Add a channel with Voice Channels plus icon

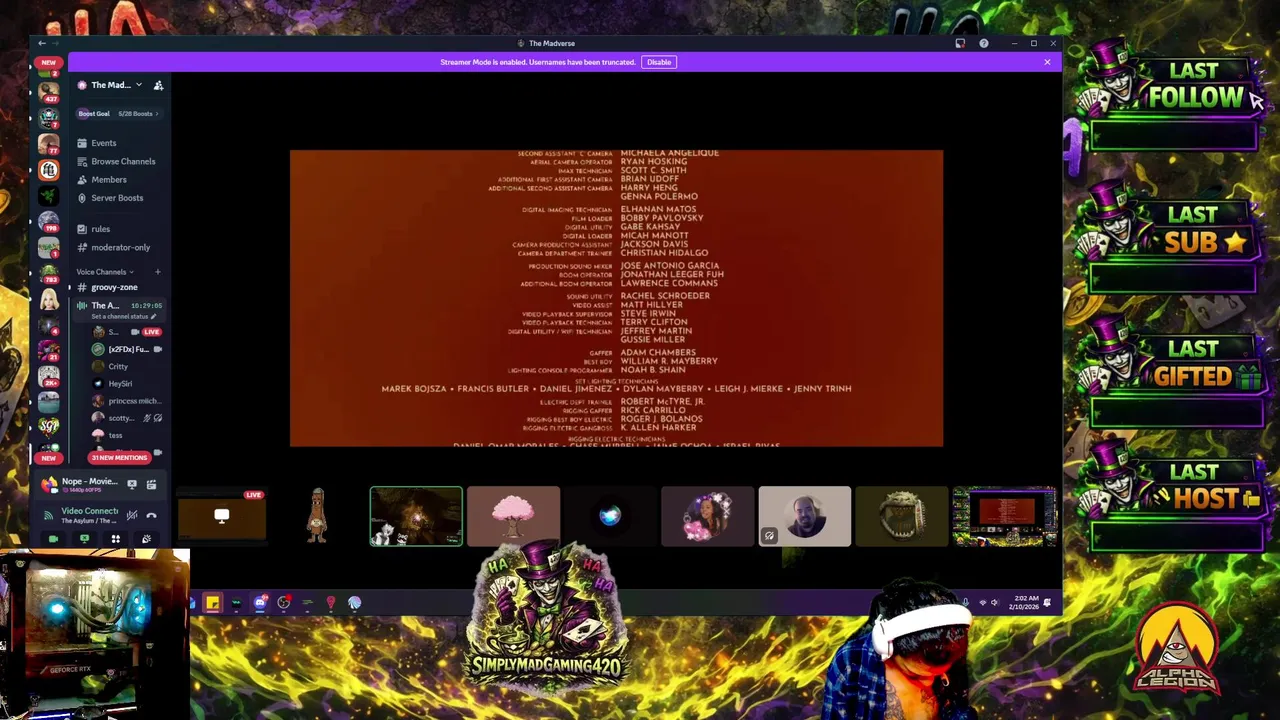tap(157, 272)
